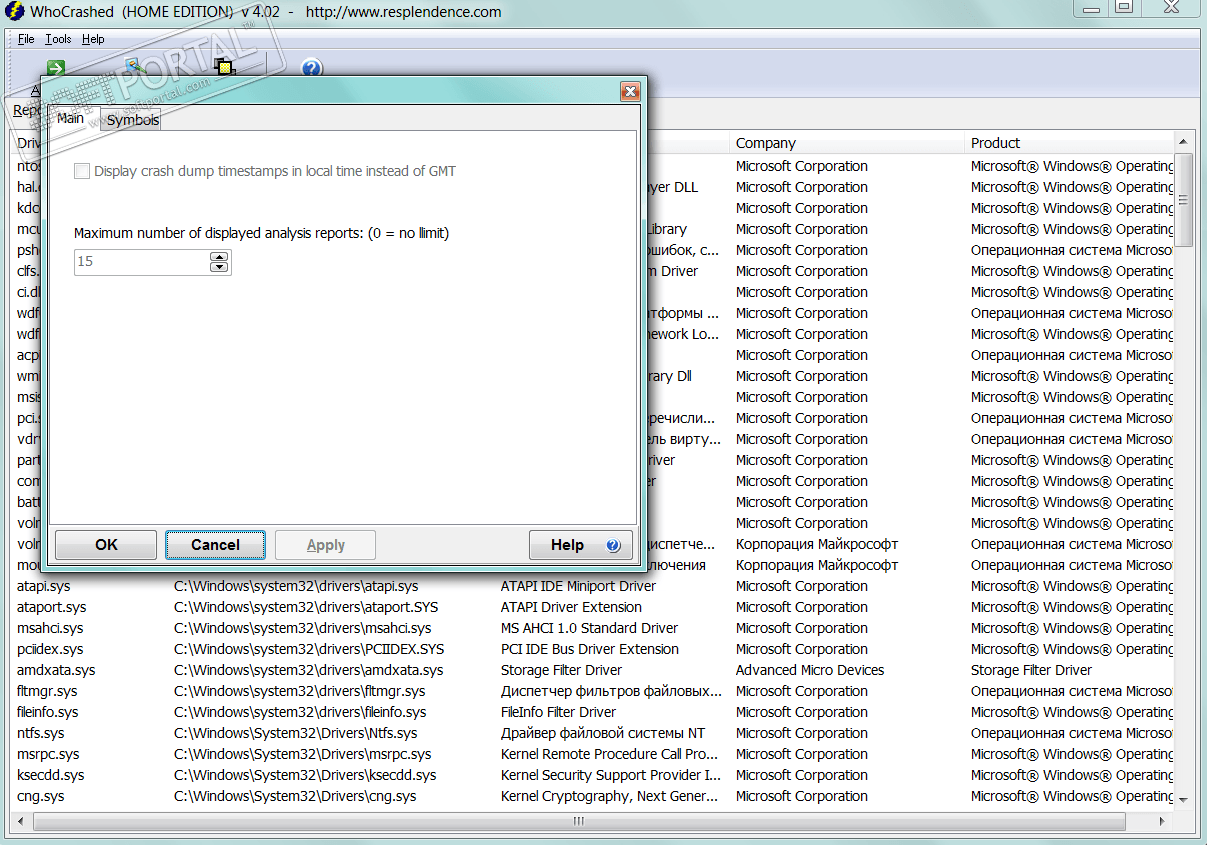Click the vertical scrollbar down arrow
Screen dimensions: 1207x845
point(1184,799)
